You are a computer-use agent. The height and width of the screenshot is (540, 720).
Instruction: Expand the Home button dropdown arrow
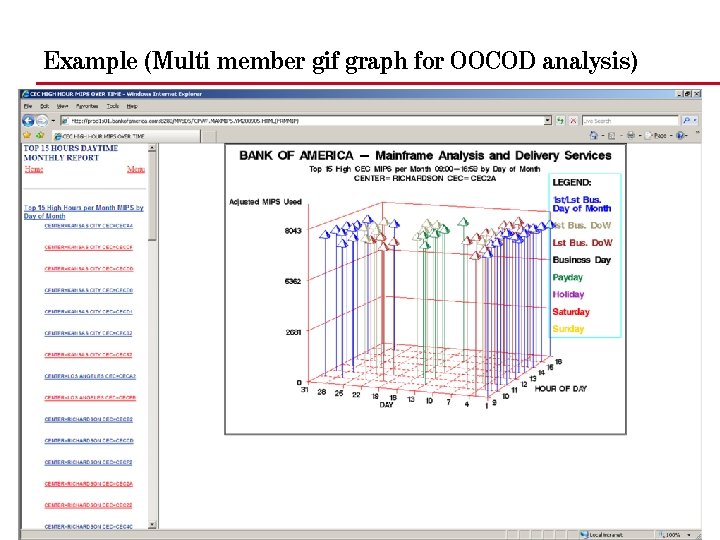(x=602, y=136)
